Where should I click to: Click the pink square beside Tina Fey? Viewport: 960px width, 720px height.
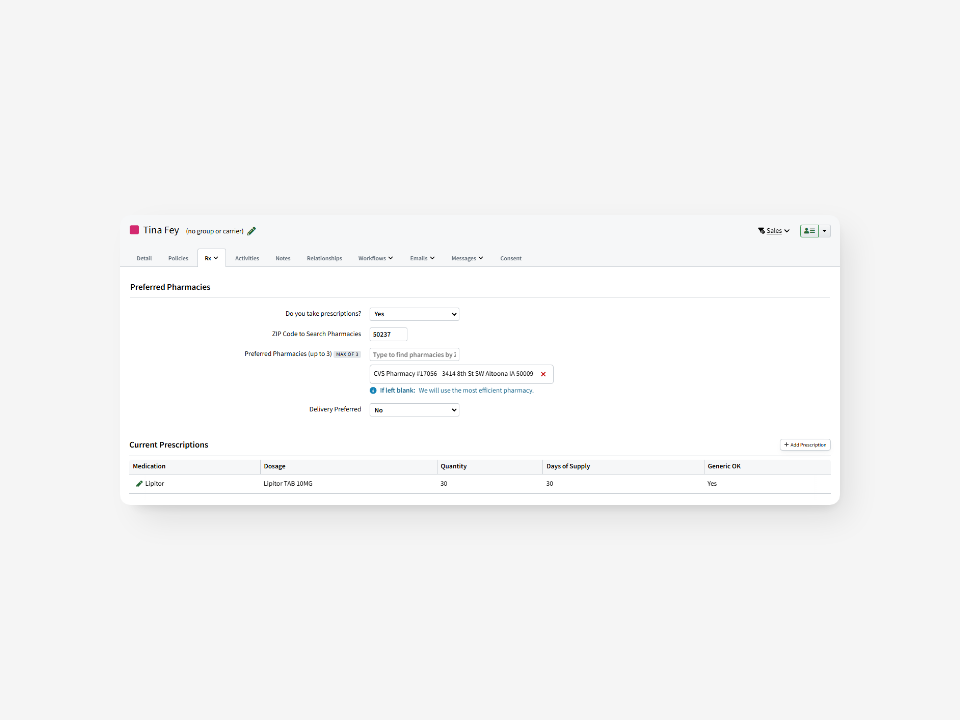point(135,231)
